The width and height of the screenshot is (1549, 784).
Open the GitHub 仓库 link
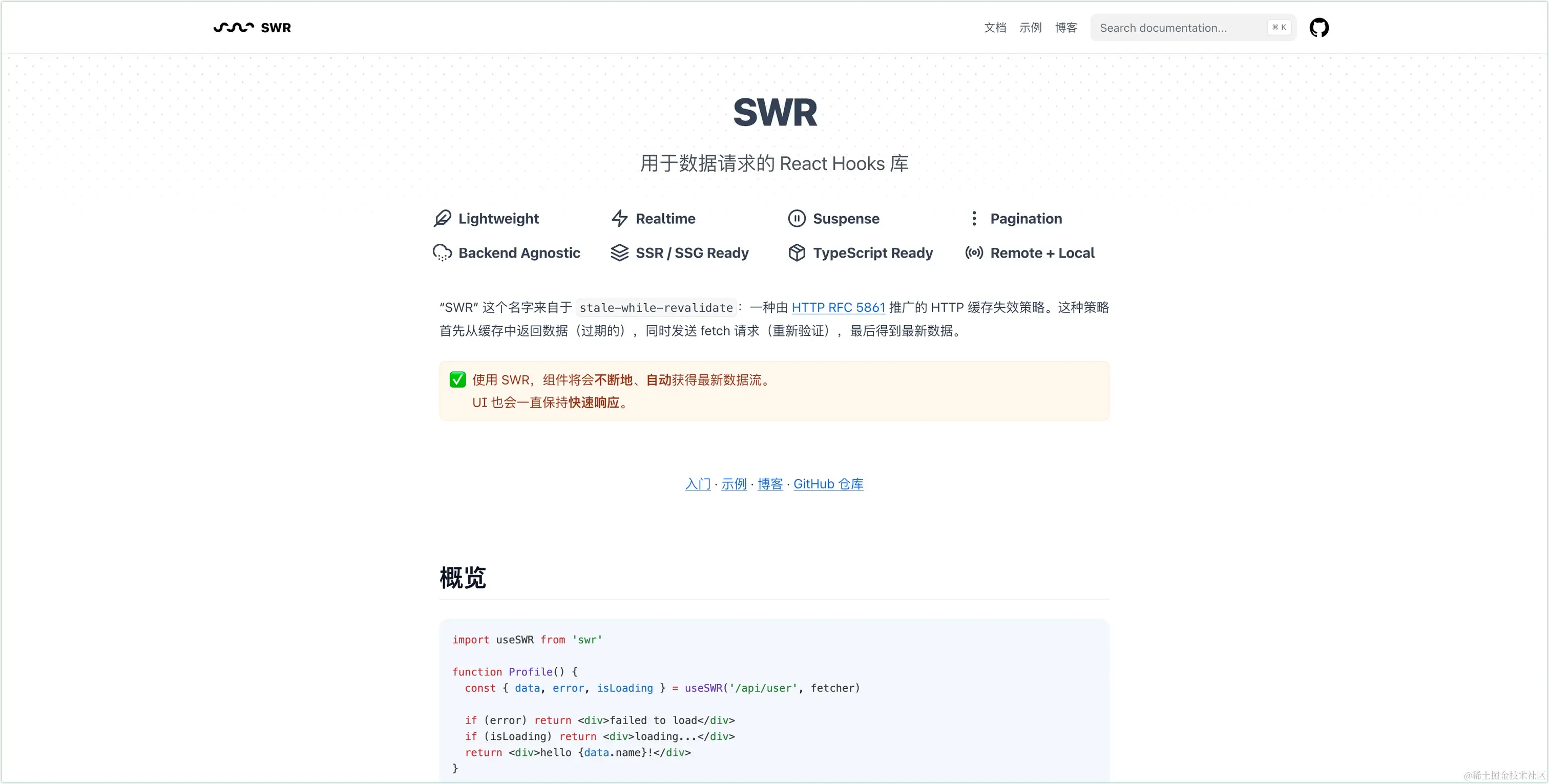pos(828,484)
